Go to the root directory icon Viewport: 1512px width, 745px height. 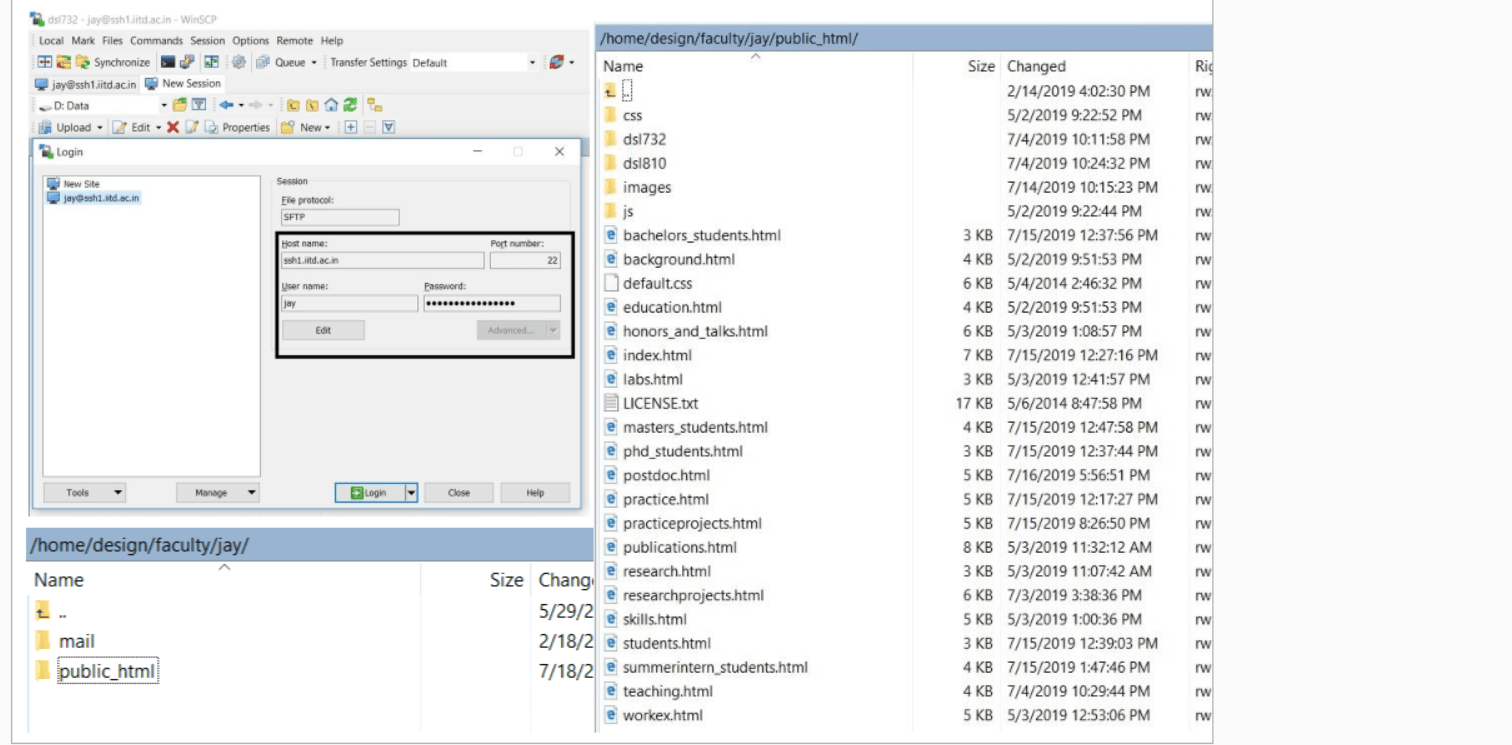pyautogui.click(x=312, y=105)
